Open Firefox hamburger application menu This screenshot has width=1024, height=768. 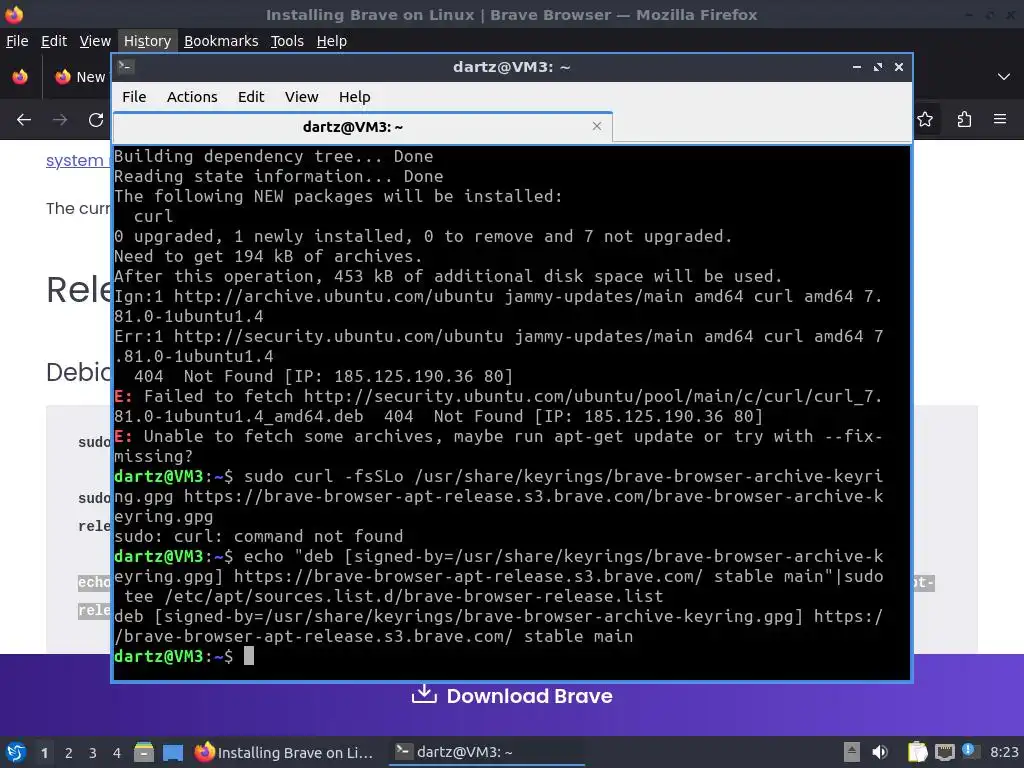tap(1000, 119)
